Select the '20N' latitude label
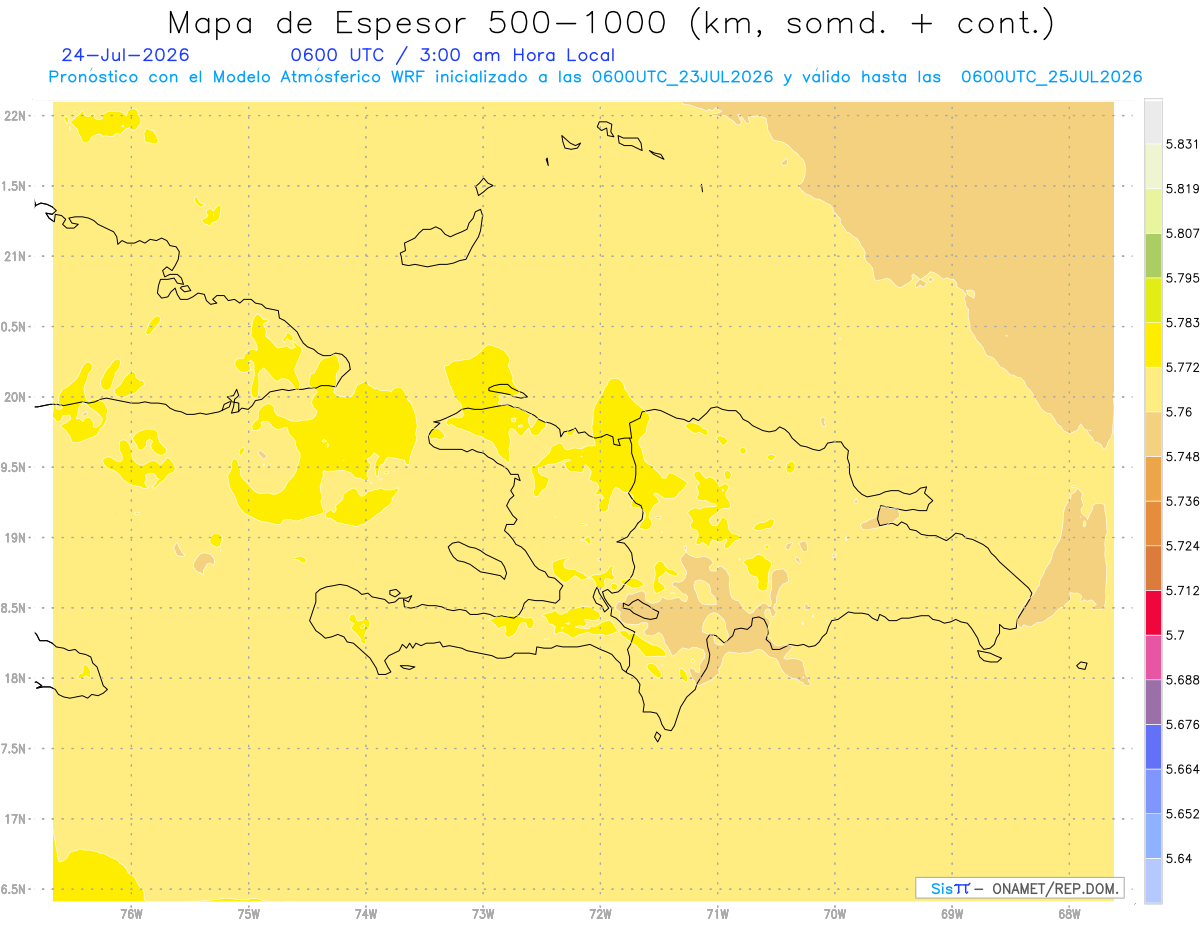 (x=17, y=397)
